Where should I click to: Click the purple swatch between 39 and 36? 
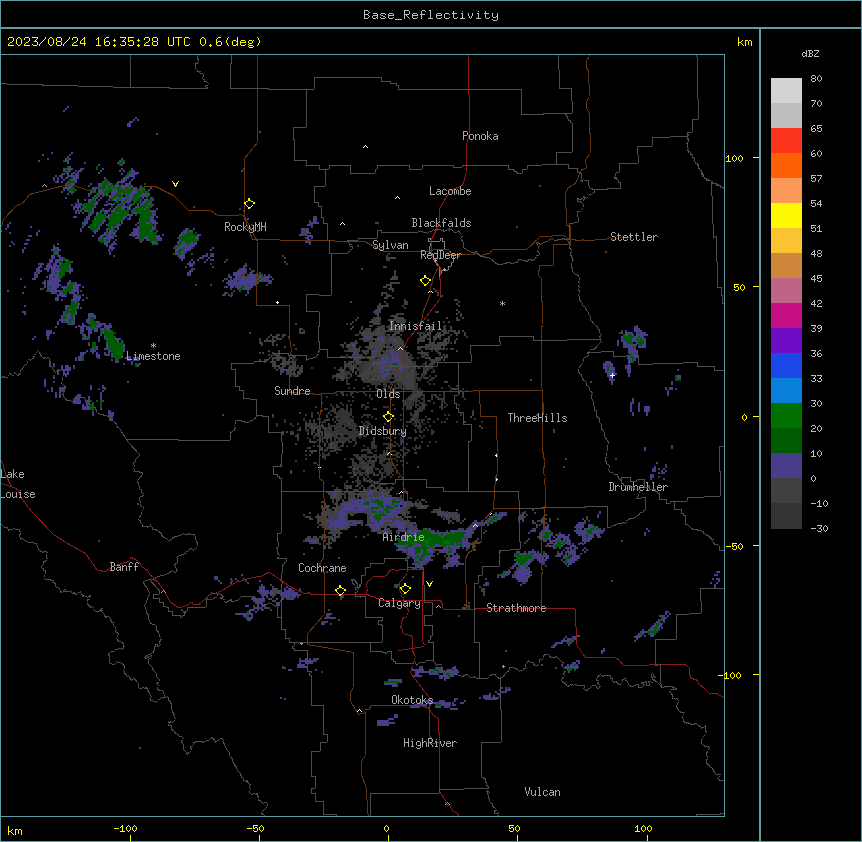pos(786,341)
